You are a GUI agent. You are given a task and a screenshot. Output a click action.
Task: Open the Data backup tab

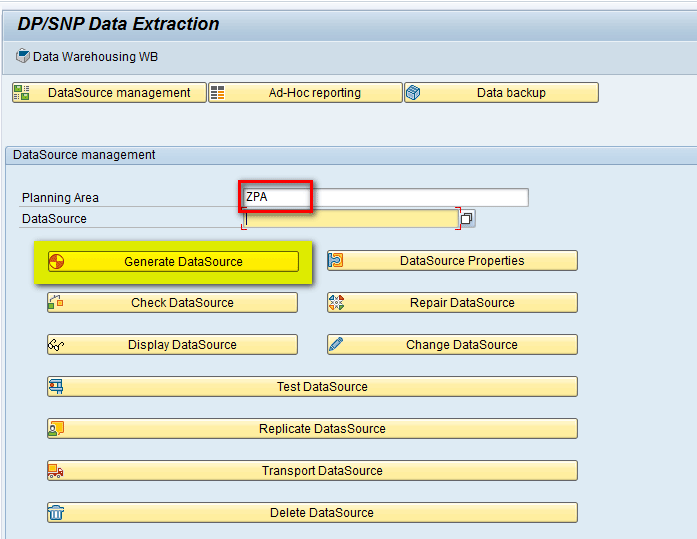(510, 93)
